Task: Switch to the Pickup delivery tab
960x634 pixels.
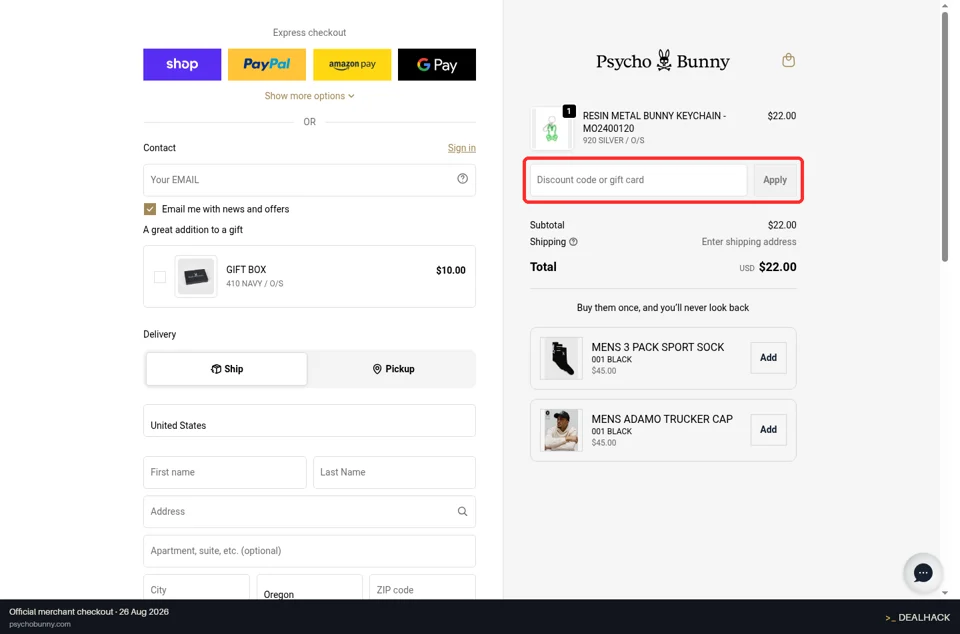Action: pos(392,369)
